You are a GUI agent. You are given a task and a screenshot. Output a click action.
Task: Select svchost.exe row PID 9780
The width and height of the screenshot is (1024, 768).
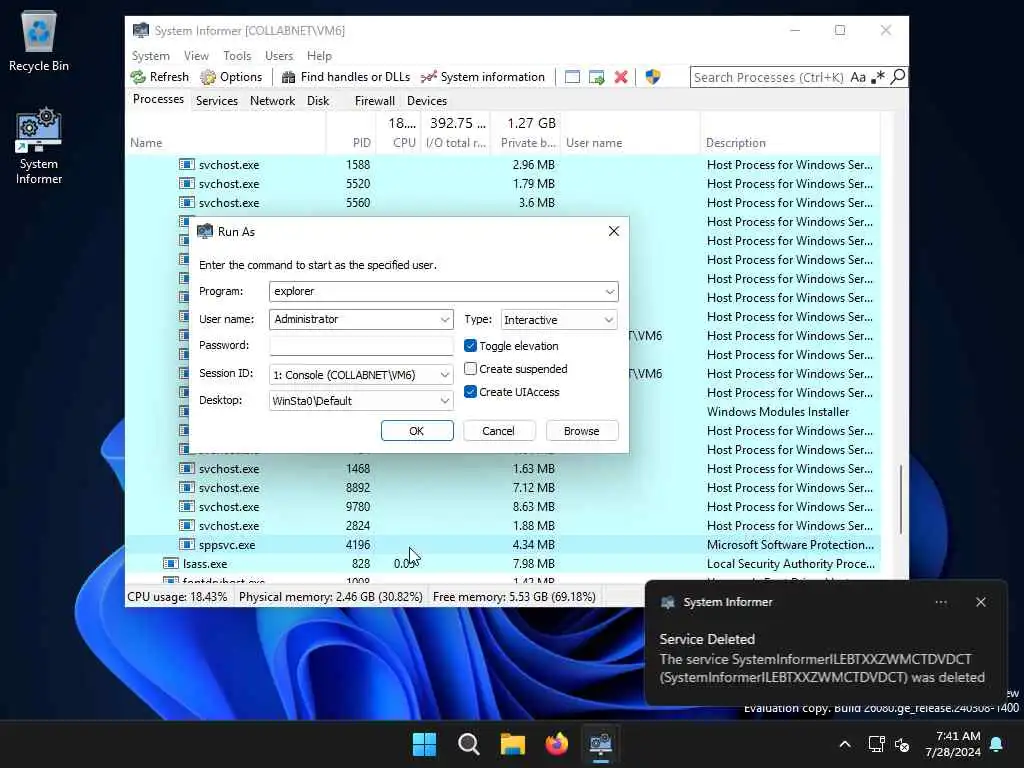coord(502,507)
